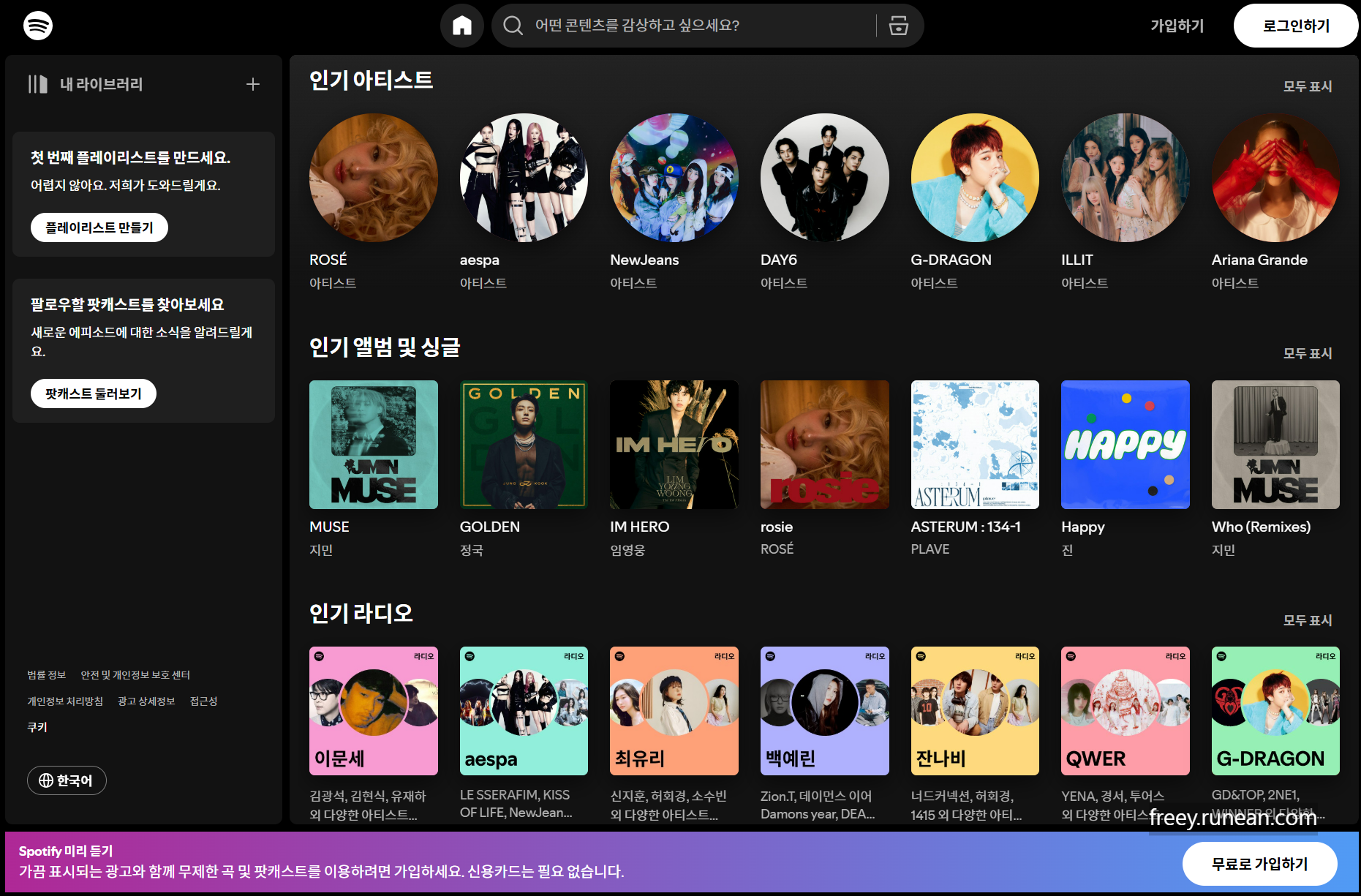Open 모두 표시 for 인기 아티스트
1361x896 pixels.
(1307, 86)
